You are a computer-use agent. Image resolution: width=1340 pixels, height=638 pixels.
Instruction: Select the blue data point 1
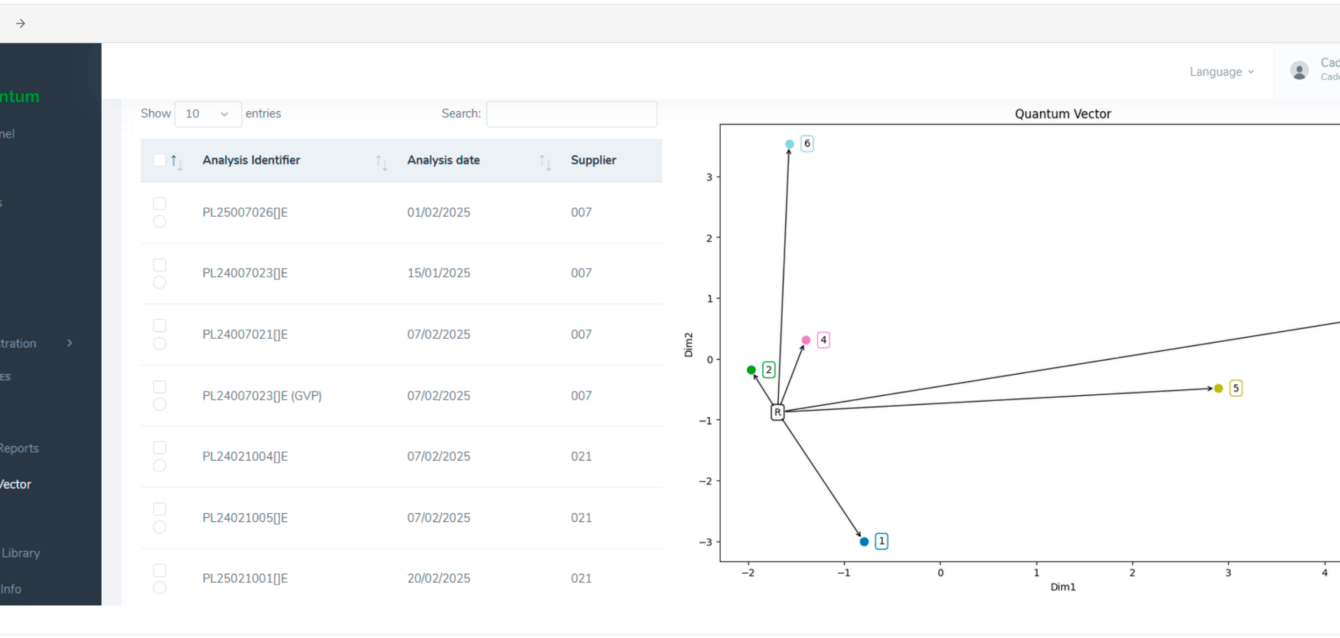click(x=864, y=541)
